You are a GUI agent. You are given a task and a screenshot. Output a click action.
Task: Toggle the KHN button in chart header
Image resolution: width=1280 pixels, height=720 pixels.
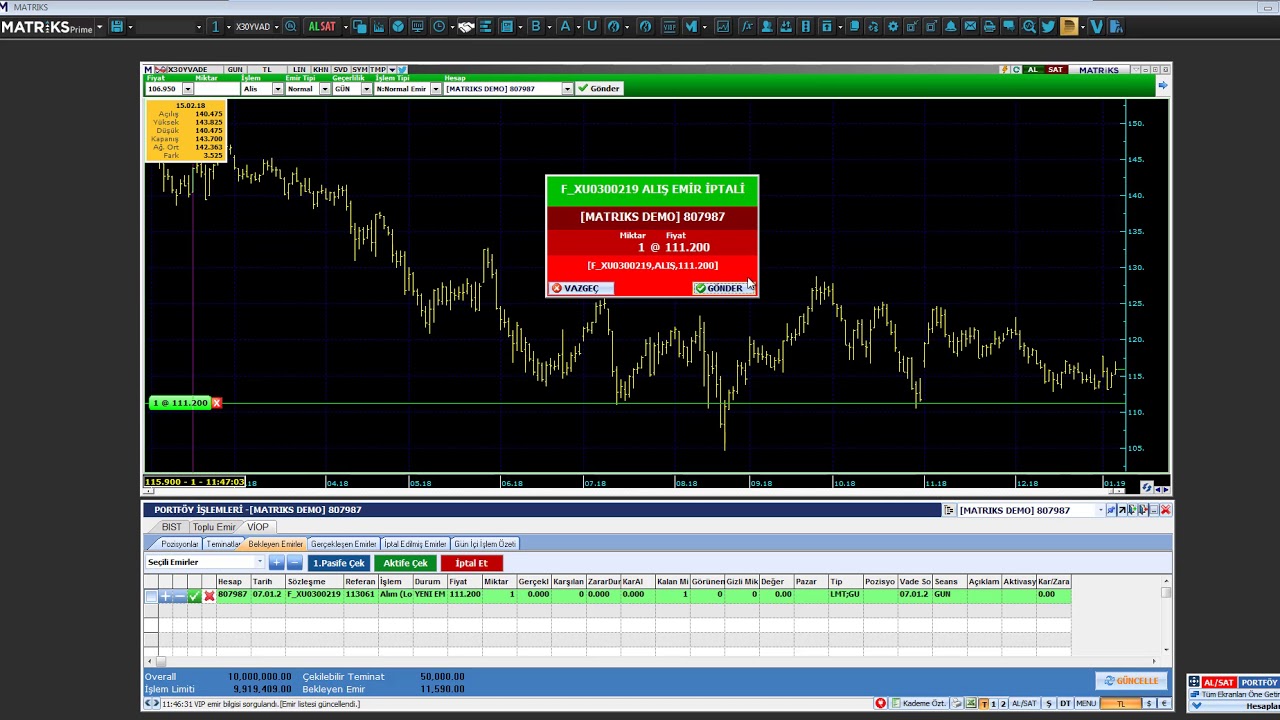(x=320, y=70)
